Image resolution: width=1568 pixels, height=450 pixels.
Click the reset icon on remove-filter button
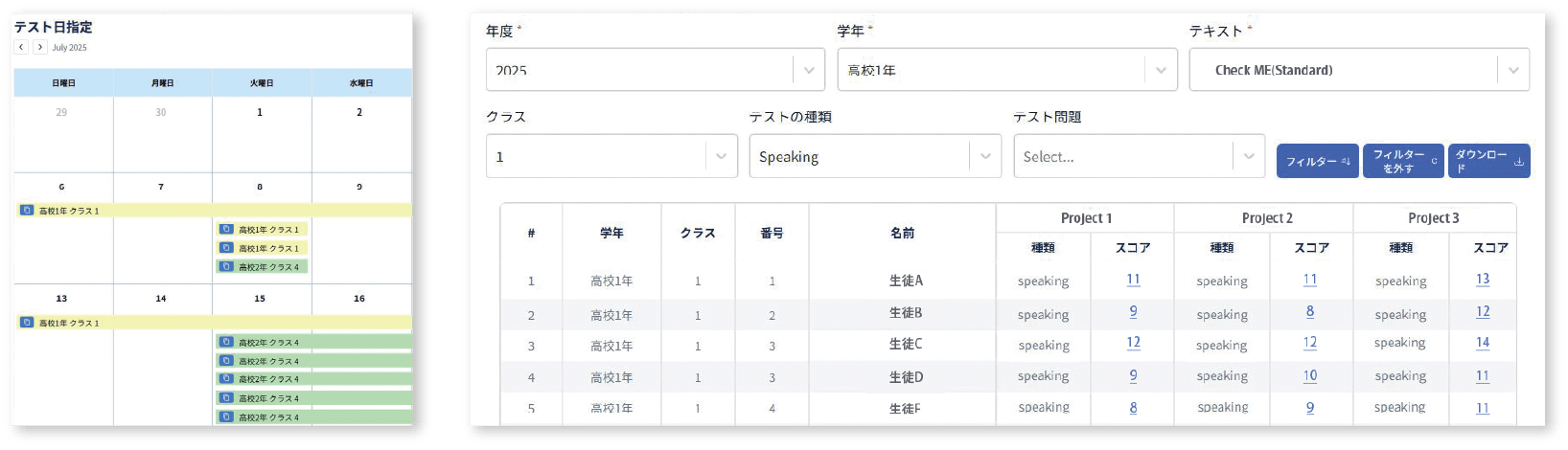(1434, 162)
